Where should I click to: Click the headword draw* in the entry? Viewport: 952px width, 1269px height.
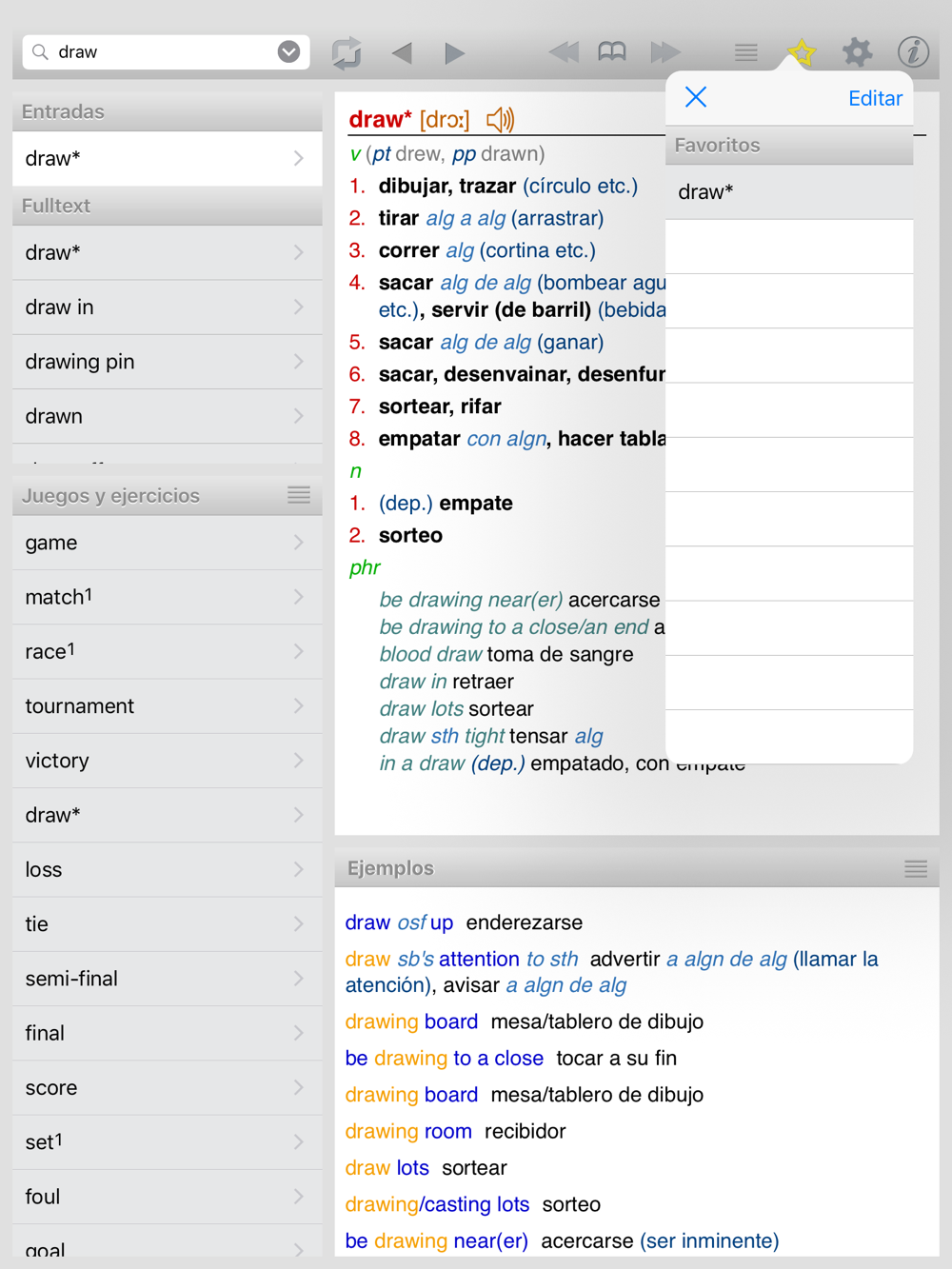point(380,119)
